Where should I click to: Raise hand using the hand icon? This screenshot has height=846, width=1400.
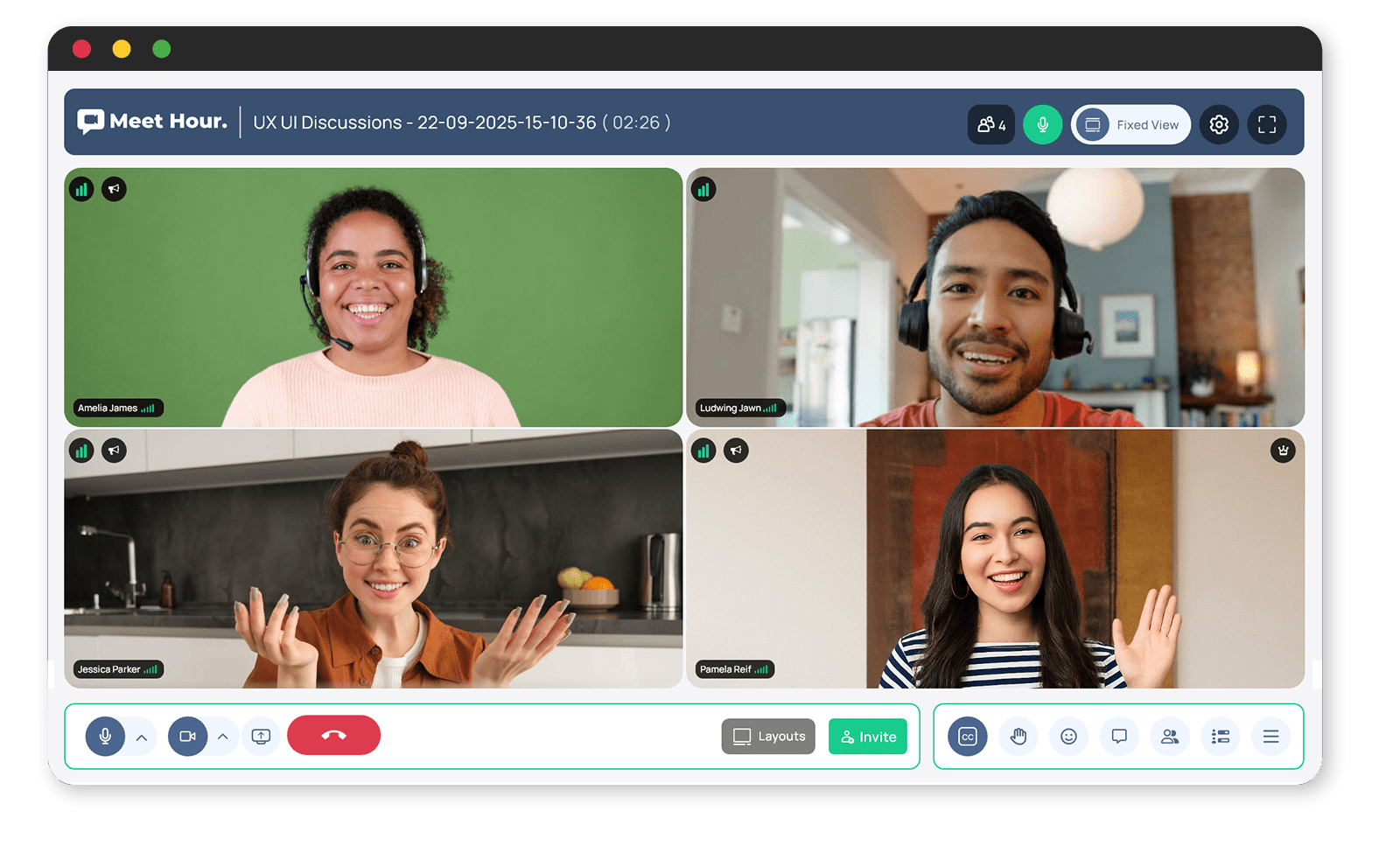pyautogui.click(x=1018, y=737)
